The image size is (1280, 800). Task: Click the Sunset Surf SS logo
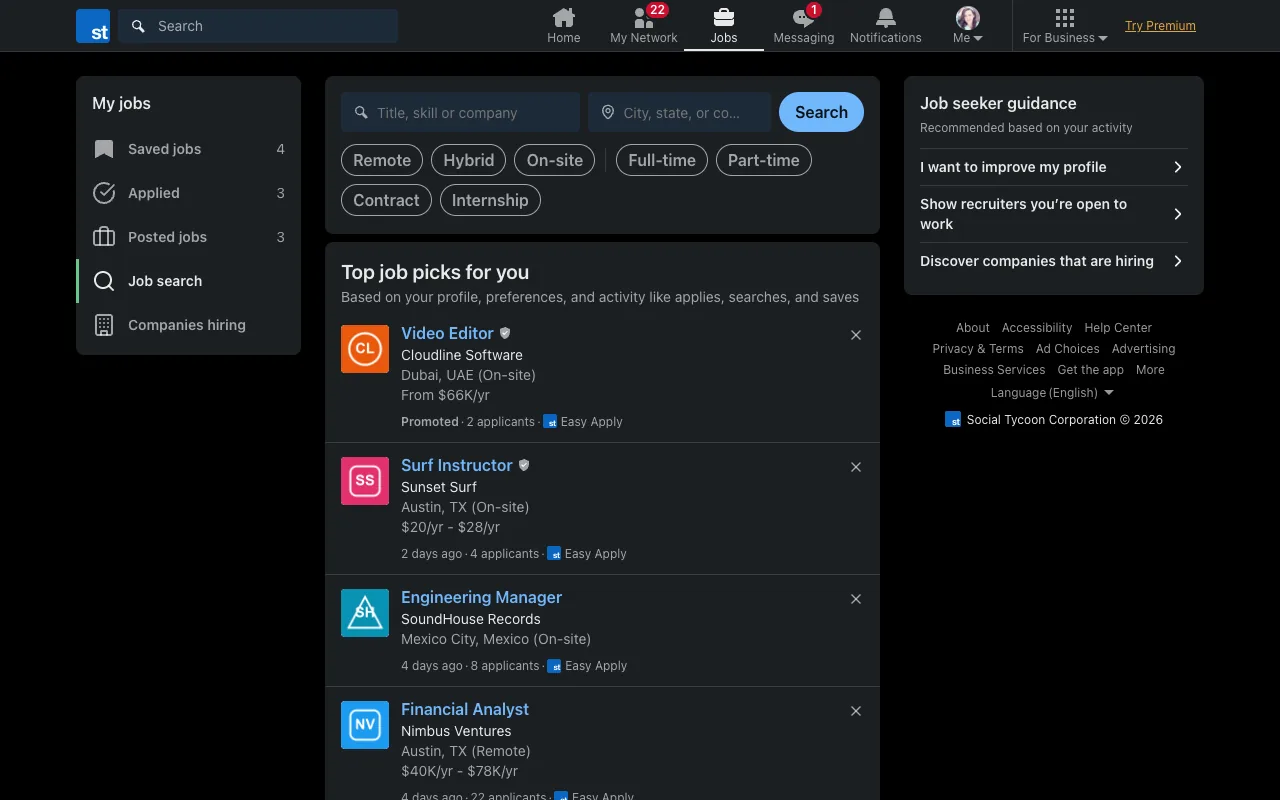(365, 481)
